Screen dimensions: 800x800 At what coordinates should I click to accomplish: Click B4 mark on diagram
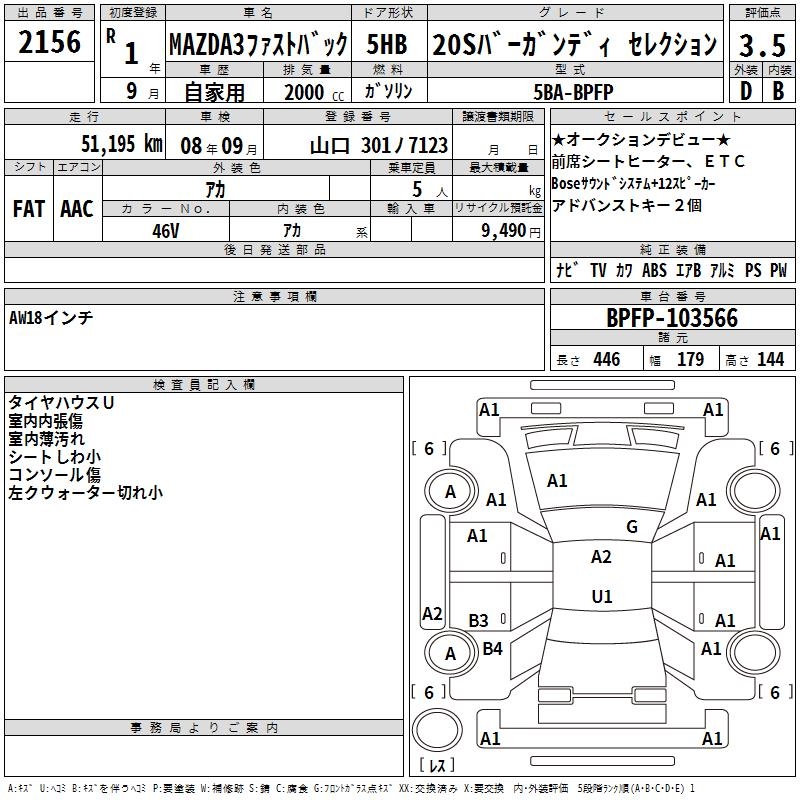click(x=492, y=648)
